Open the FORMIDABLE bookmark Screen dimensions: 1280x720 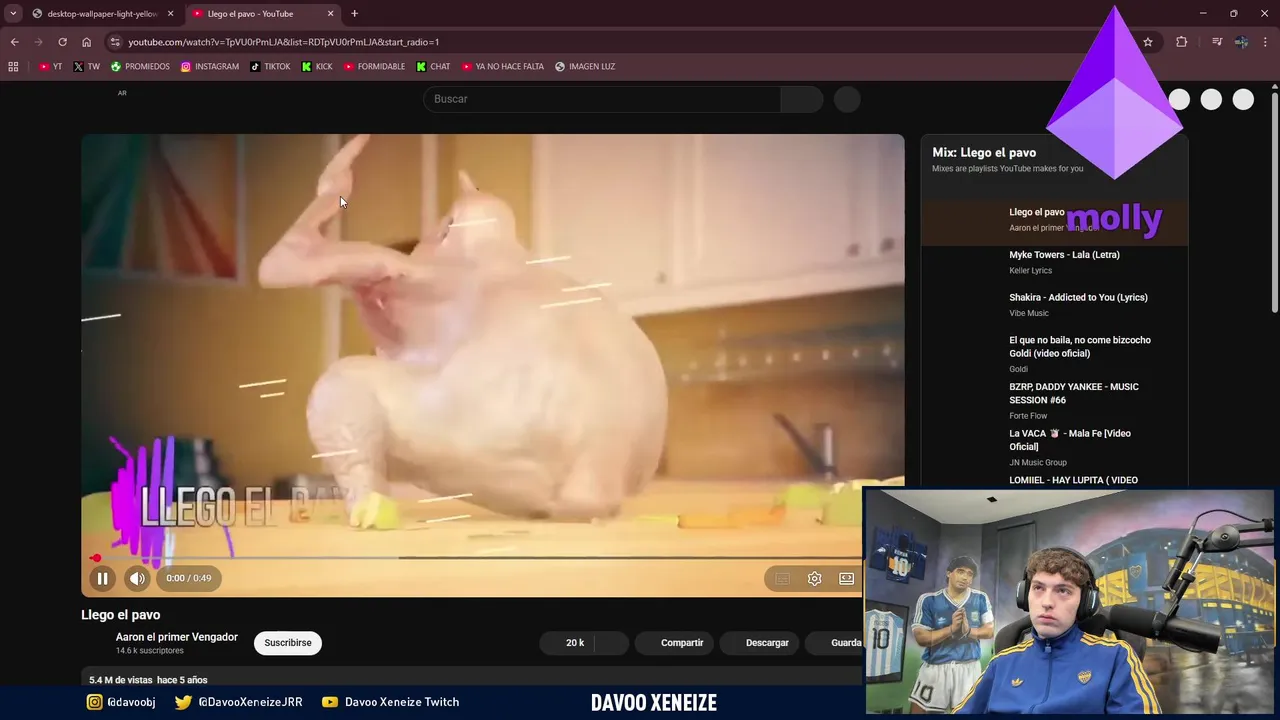pos(375,67)
